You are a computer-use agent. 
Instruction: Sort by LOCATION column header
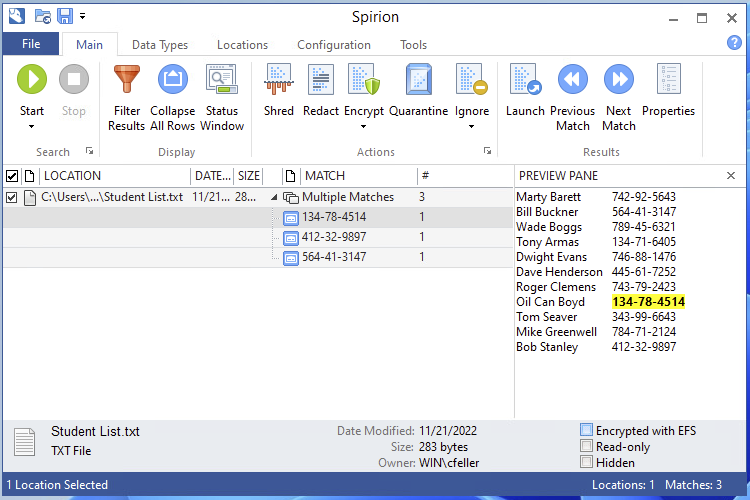(x=115, y=176)
